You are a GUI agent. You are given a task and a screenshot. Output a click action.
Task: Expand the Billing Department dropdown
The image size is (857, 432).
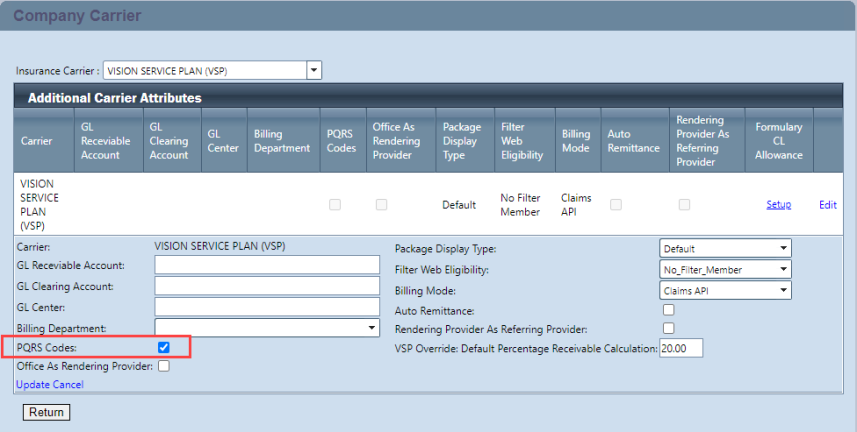click(x=267, y=328)
